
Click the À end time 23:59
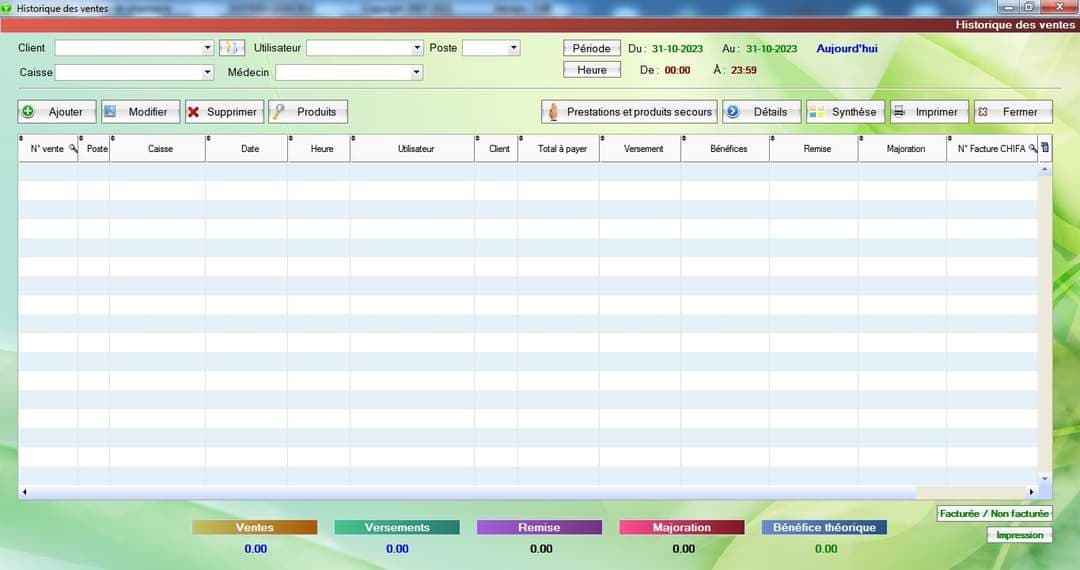pyautogui.click(x=744, y=70)
